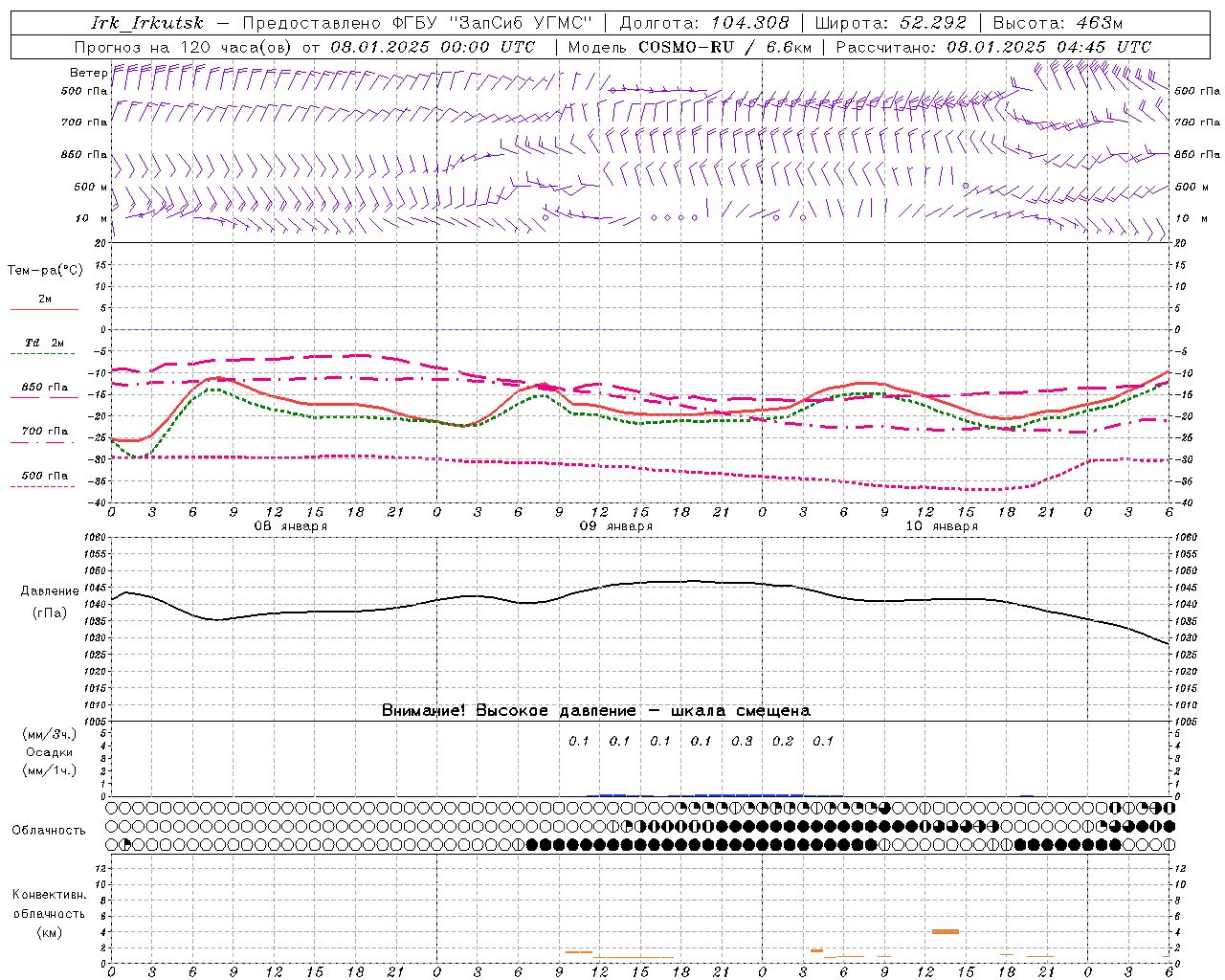Click the Облачность cloud cover label
Image resolution: width=1225 pixels, height=980 pixels.
click(49, 831)
